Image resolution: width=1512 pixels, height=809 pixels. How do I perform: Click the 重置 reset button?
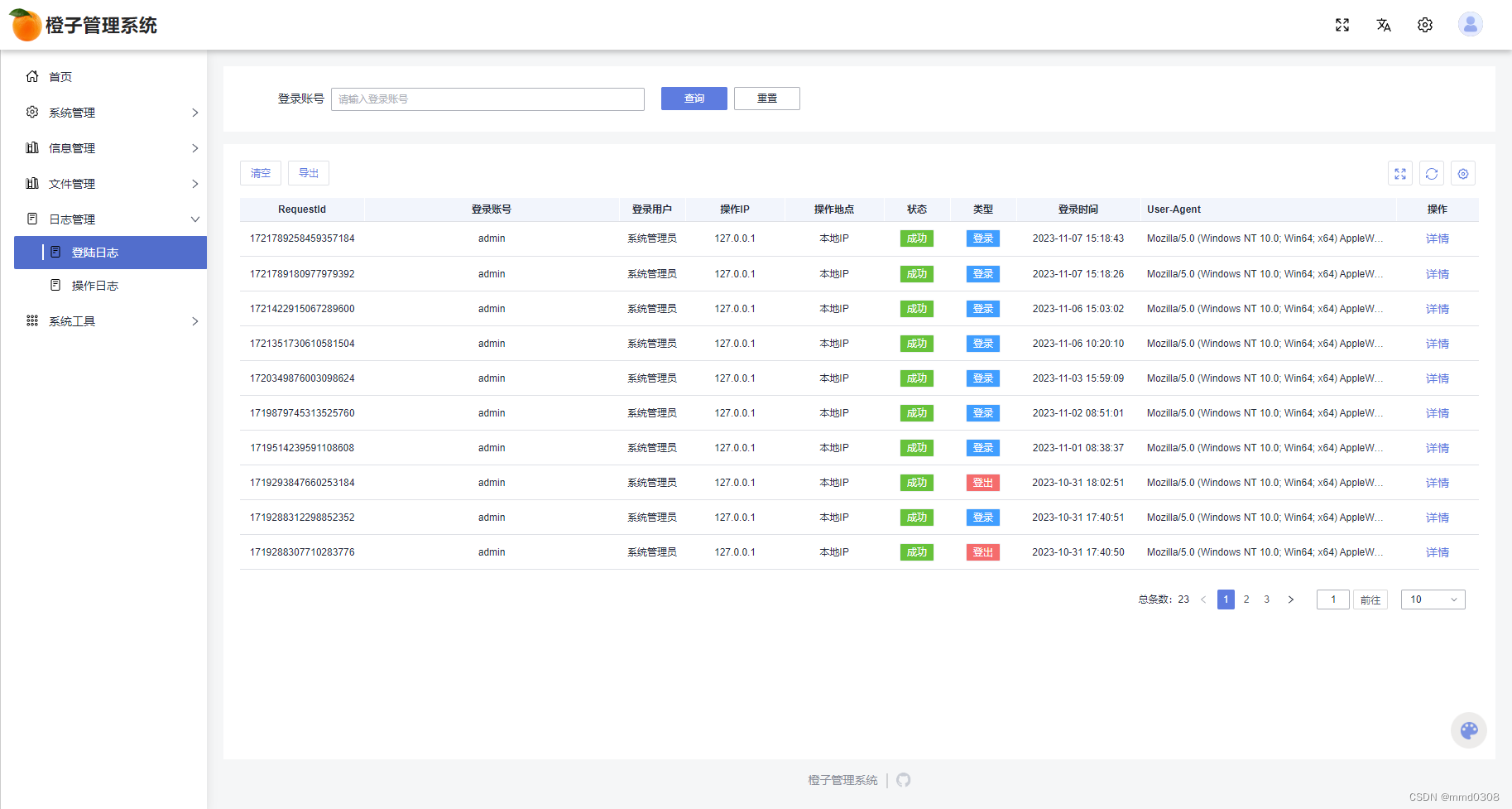click(x=767, y=99)
